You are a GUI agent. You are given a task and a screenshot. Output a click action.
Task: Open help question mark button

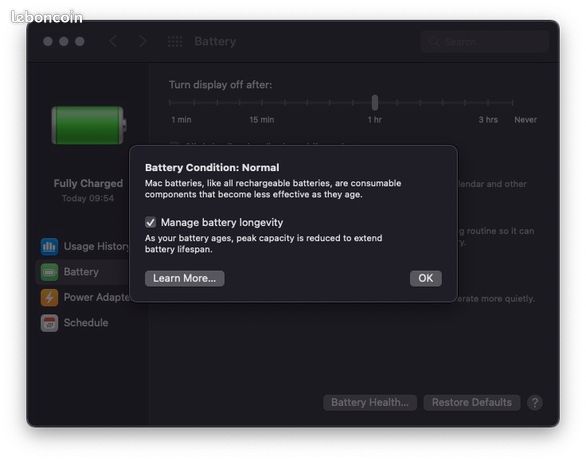pos(535,403)
